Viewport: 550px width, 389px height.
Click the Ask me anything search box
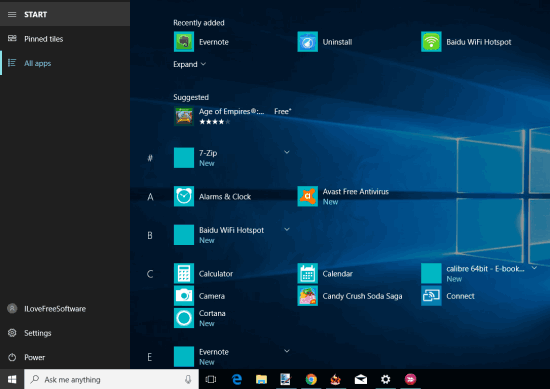111,379
